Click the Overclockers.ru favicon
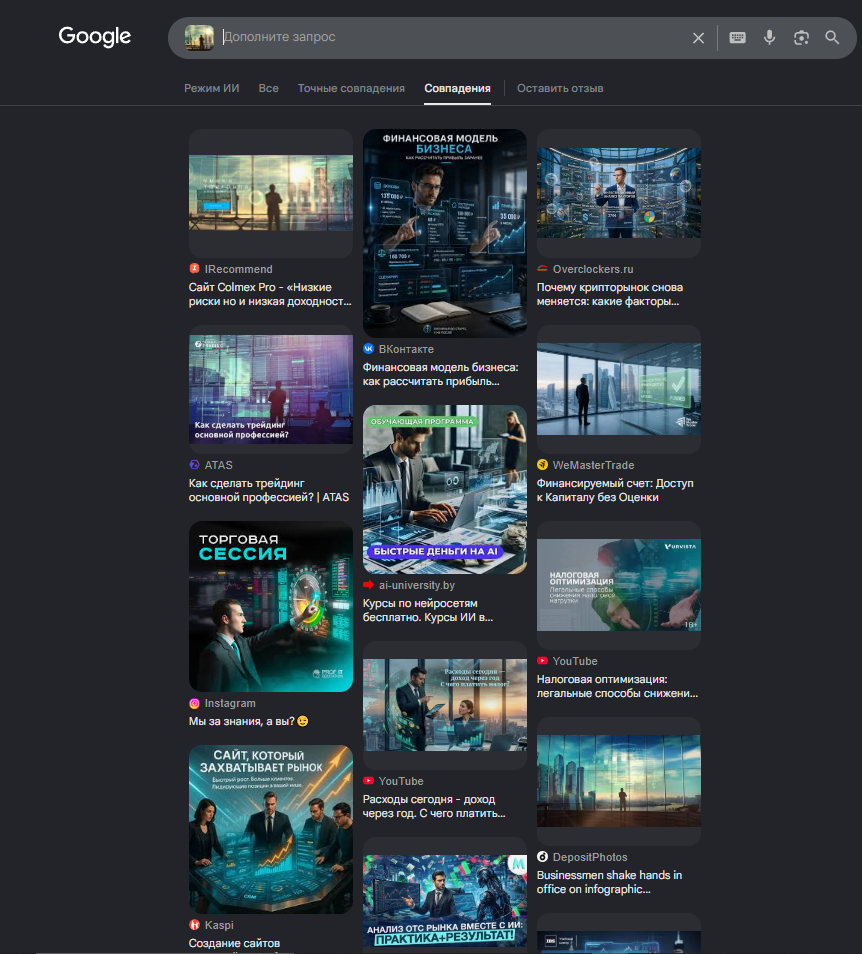The height and width of the screenshot is (954, 862). click(x=543, y=268)
